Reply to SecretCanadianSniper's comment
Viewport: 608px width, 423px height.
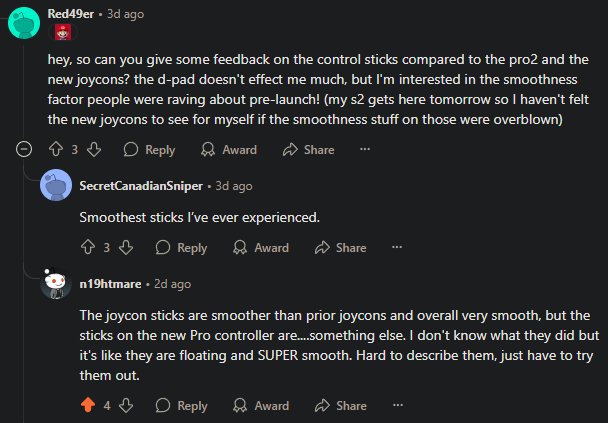tap(181, 248)
